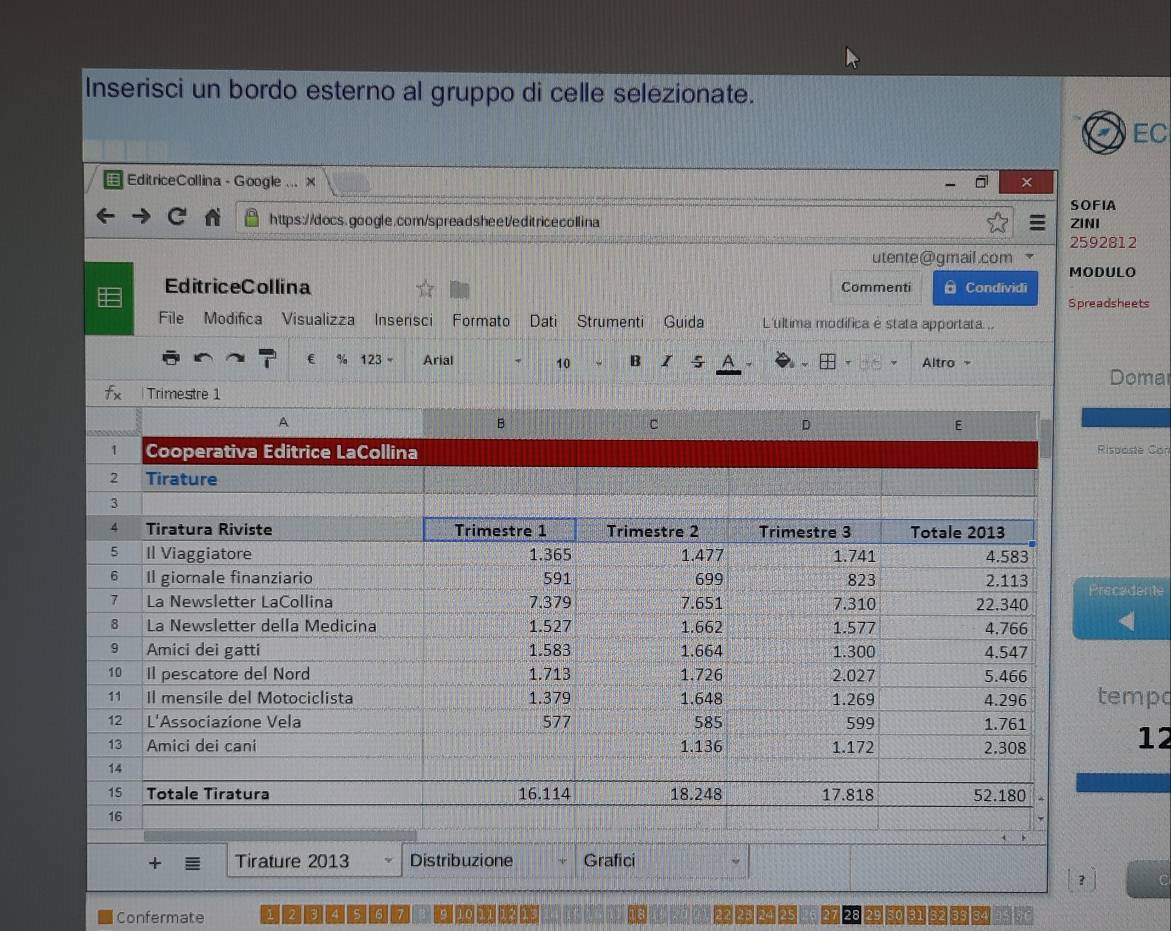This screenshot has height=931, width=1171.
Task: Open the fill color bucket picker
Action: [x=785, y=361]
